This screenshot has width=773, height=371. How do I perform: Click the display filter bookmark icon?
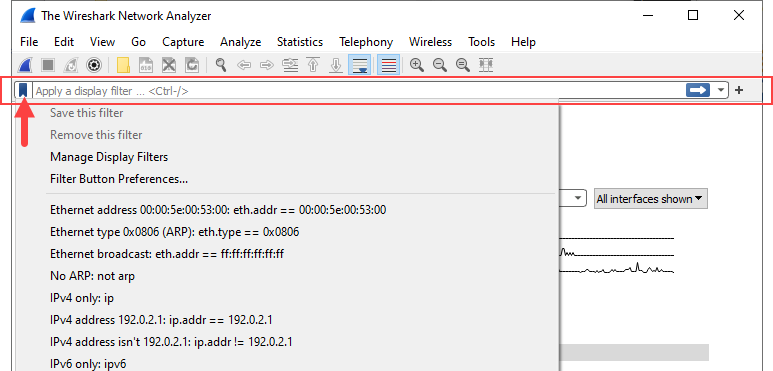tap(23, 91)
